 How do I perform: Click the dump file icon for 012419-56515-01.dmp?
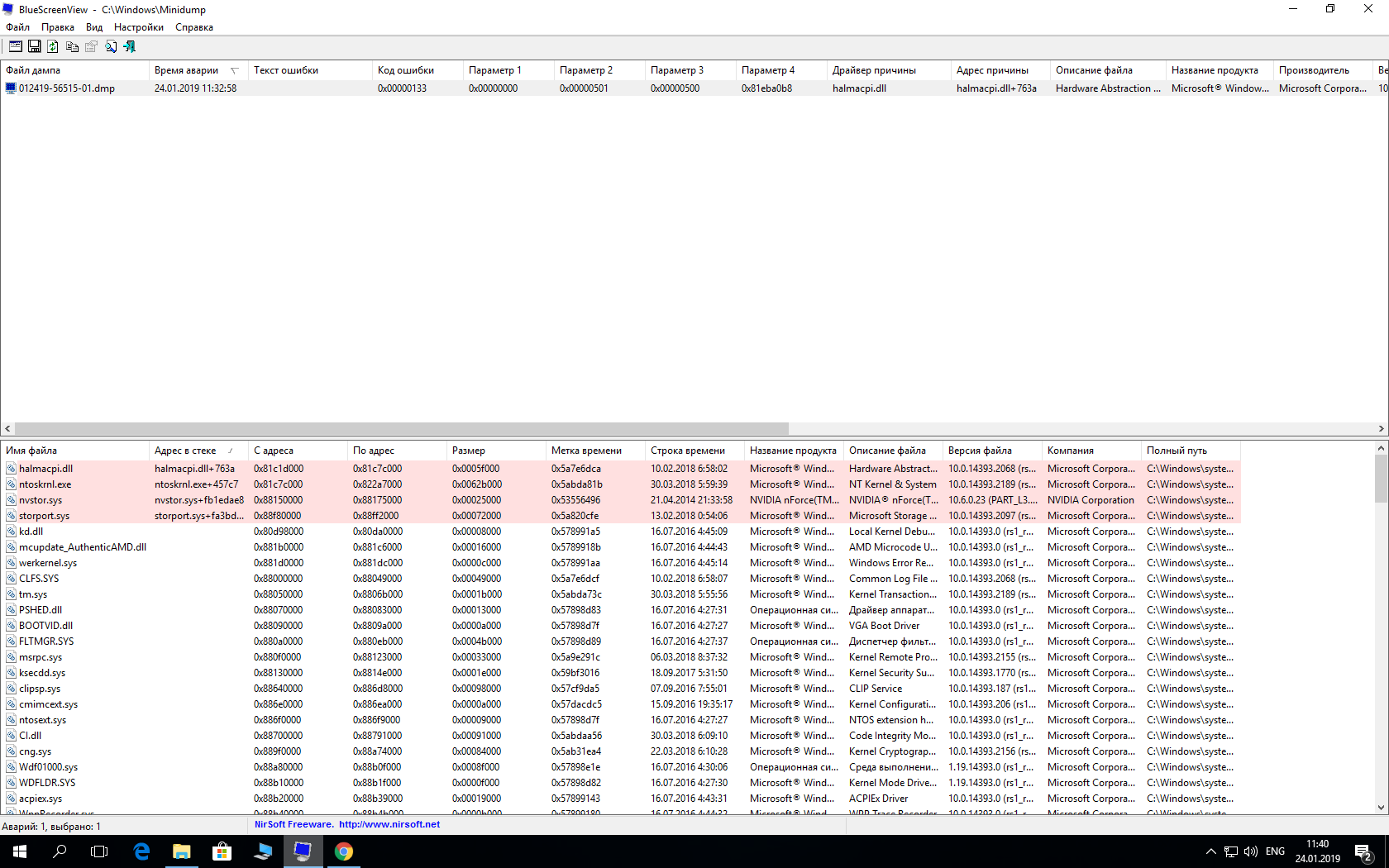pyautogui.click(x=11, y=88)
